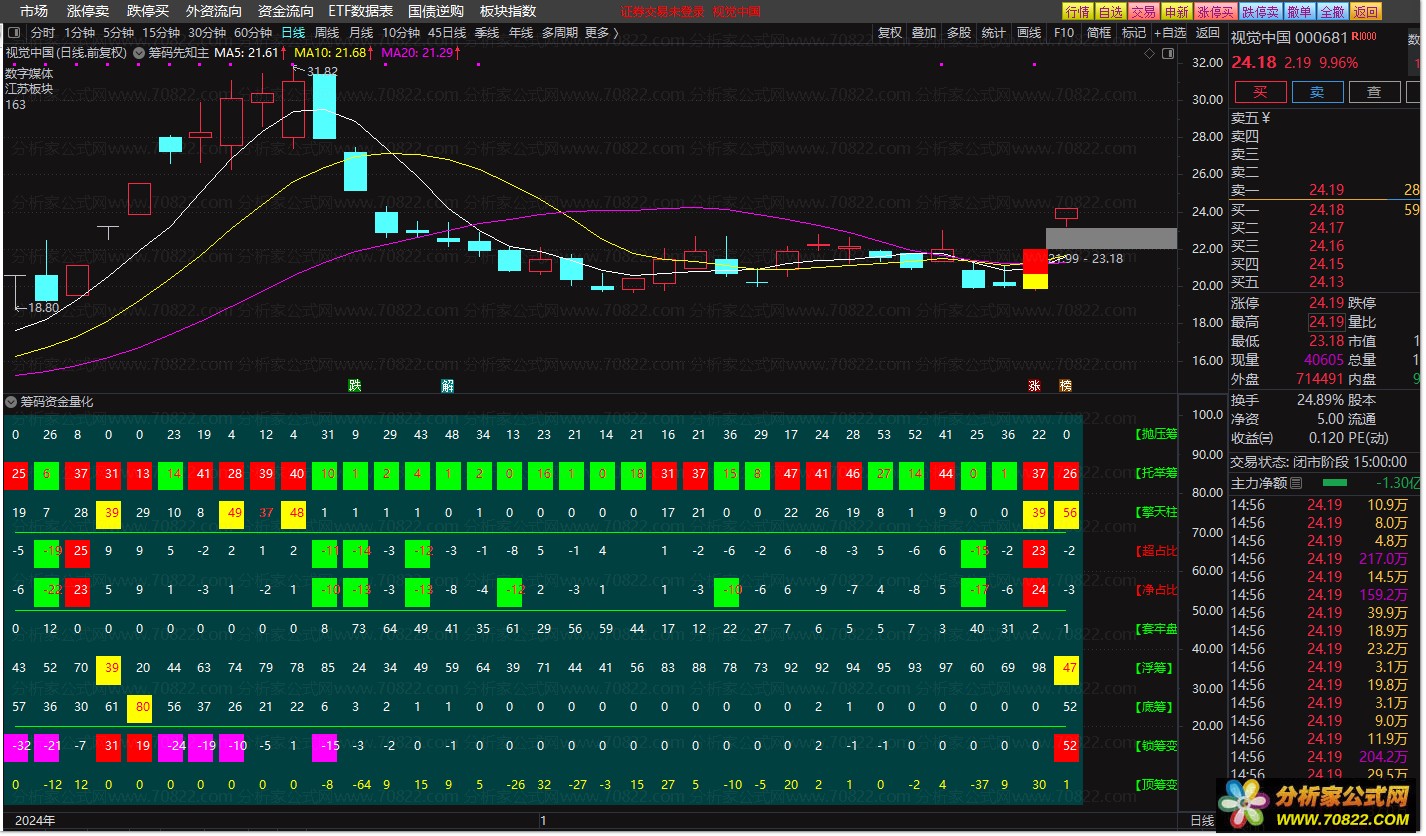Toggle the 复权 toolbar option
The height and width of the screenshot is (836, 1426).
890,33
